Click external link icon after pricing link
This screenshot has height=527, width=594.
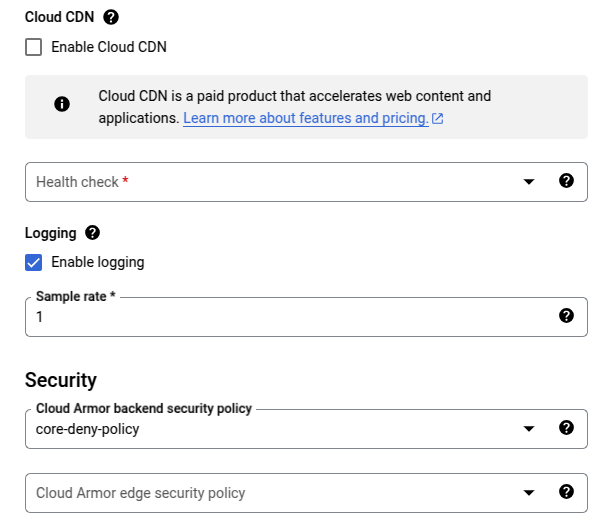[x=438, y=119]
